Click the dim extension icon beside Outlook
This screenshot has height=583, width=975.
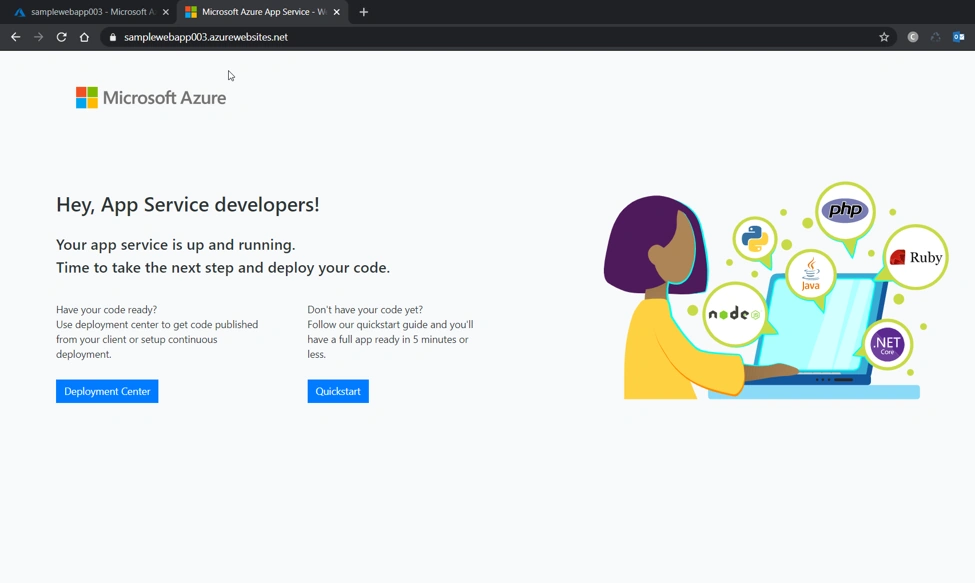pos(935,37)
